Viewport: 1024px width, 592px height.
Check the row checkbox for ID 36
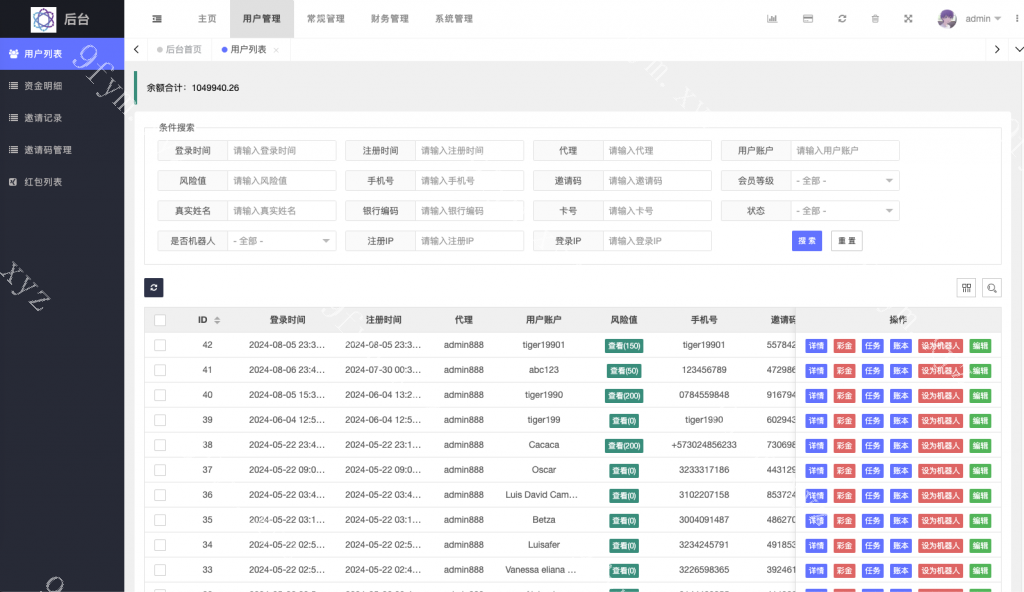tap(160, 495)
